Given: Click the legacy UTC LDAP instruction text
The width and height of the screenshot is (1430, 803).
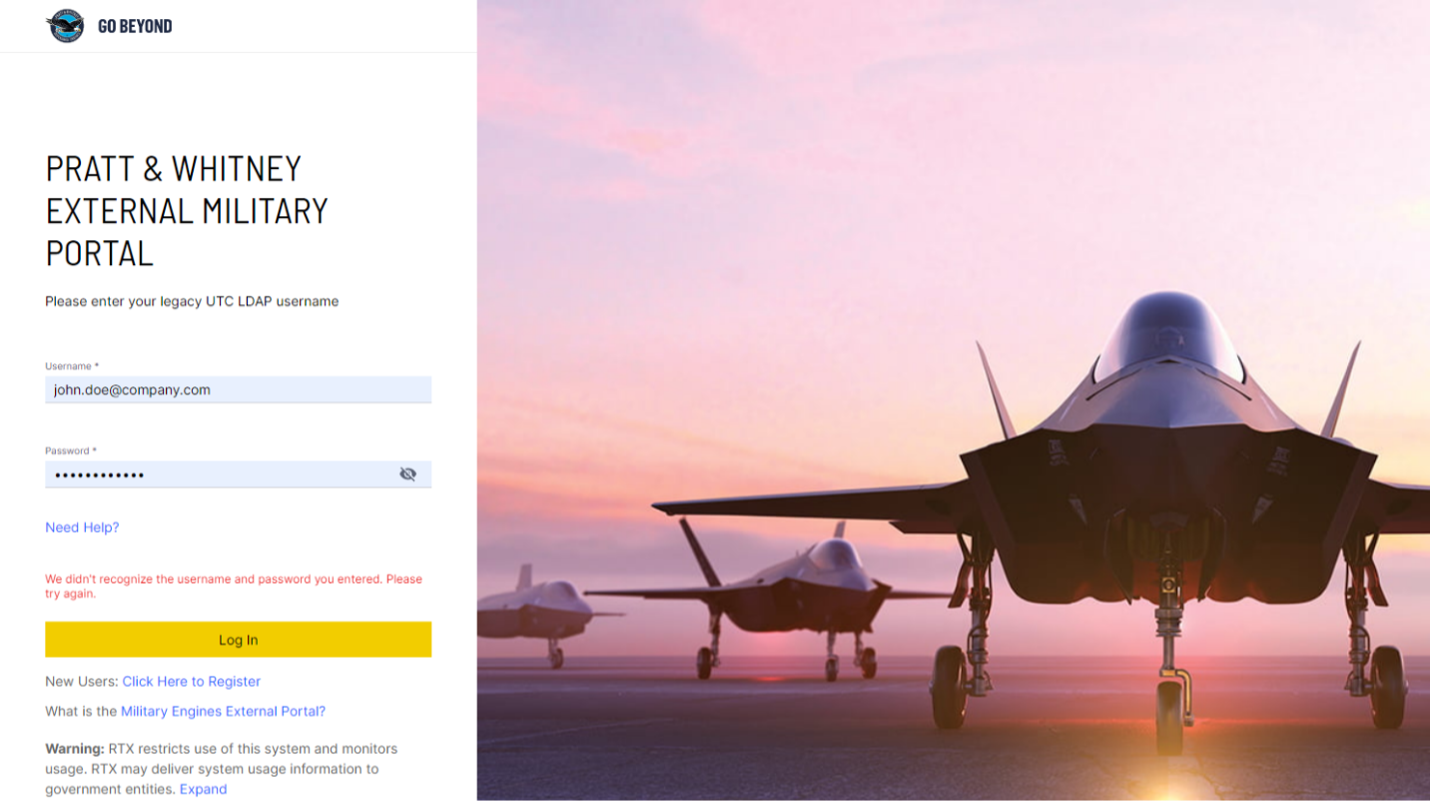Looking at the screenshot, I should click(192, 301).
